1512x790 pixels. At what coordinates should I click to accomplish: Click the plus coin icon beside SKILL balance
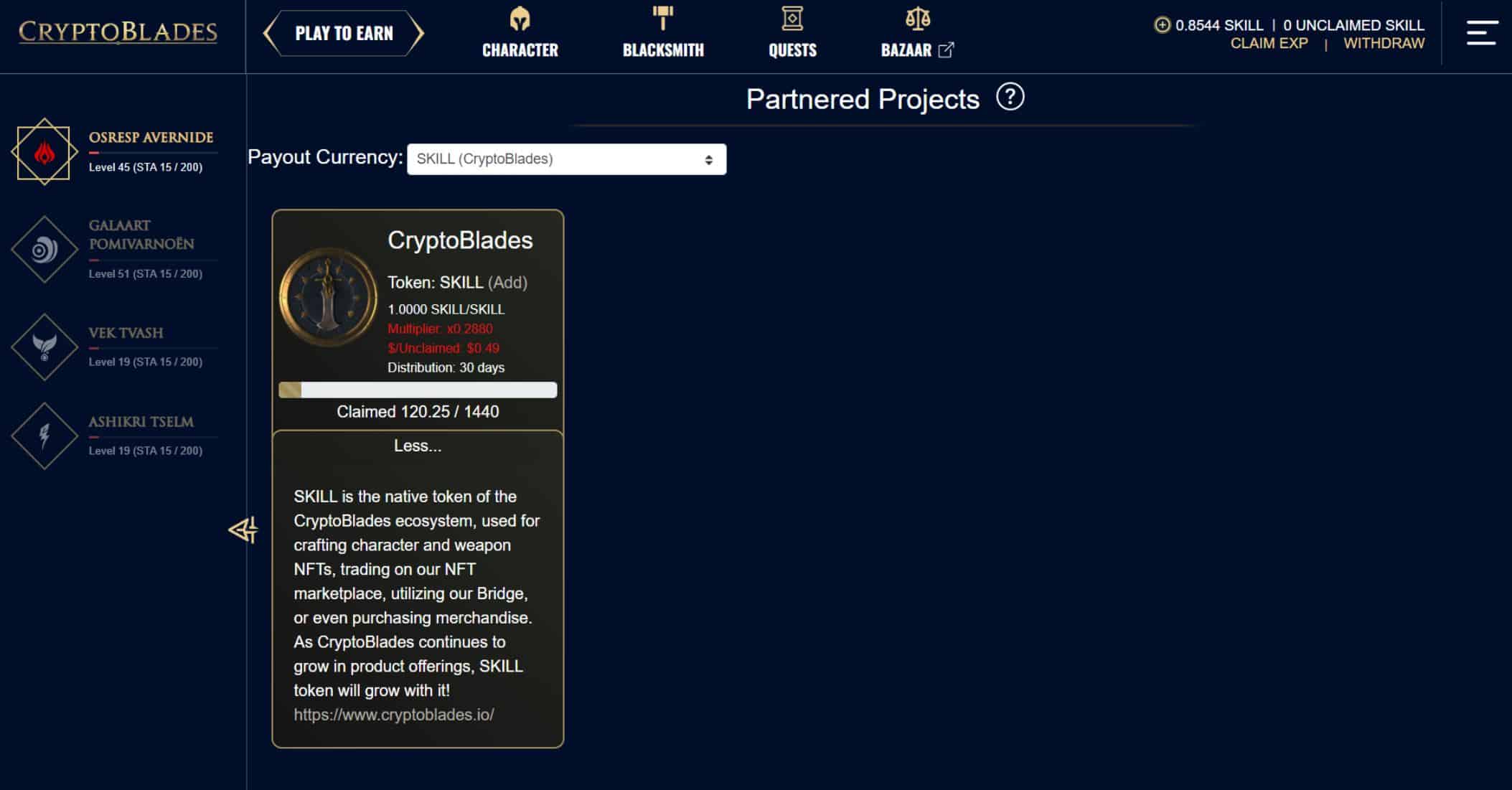[1162, 25]
